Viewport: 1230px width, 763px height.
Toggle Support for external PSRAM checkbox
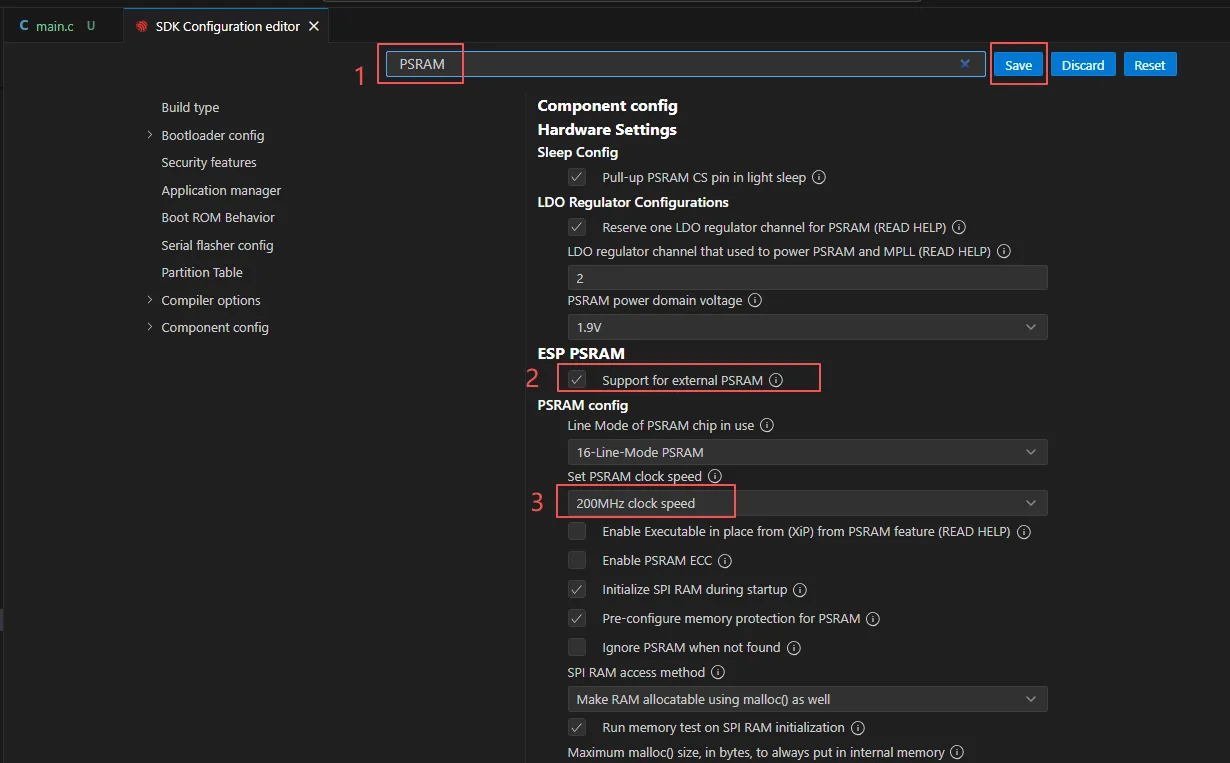point(577,380)
